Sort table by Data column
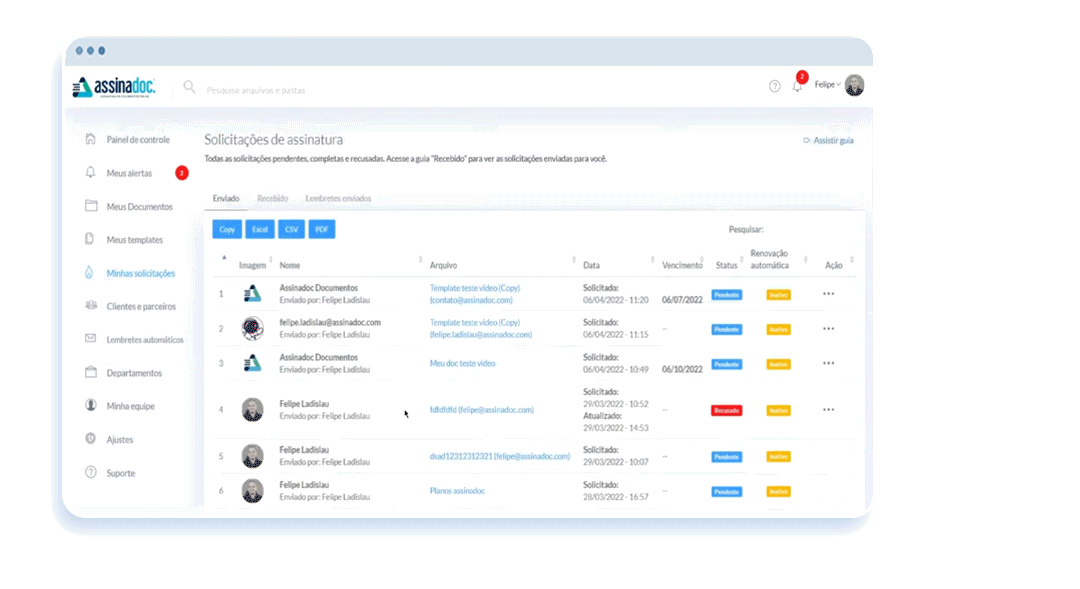This screenshot has height=589, width=1080. (593, 265)
